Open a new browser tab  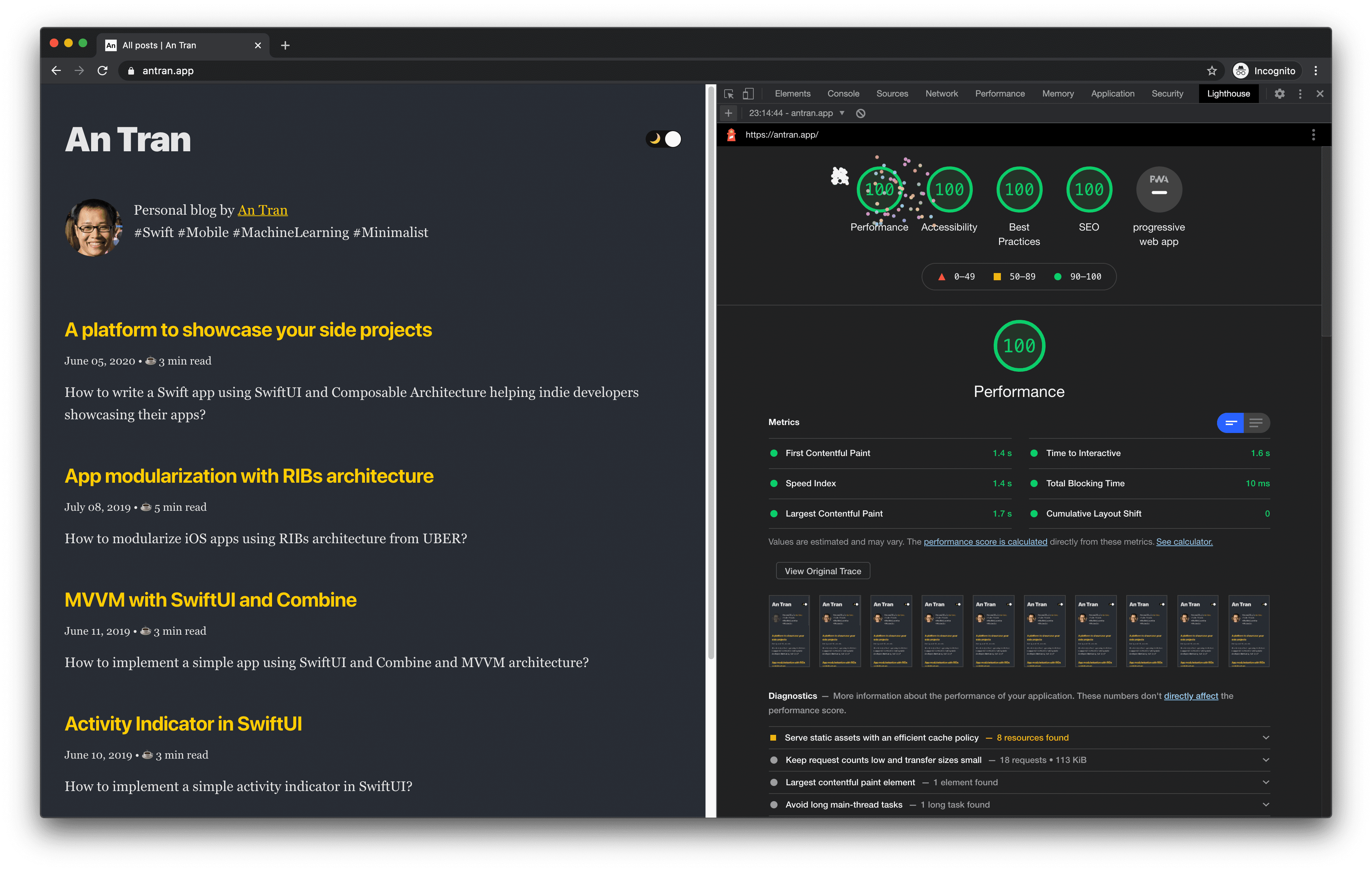(x=285, y=45)
